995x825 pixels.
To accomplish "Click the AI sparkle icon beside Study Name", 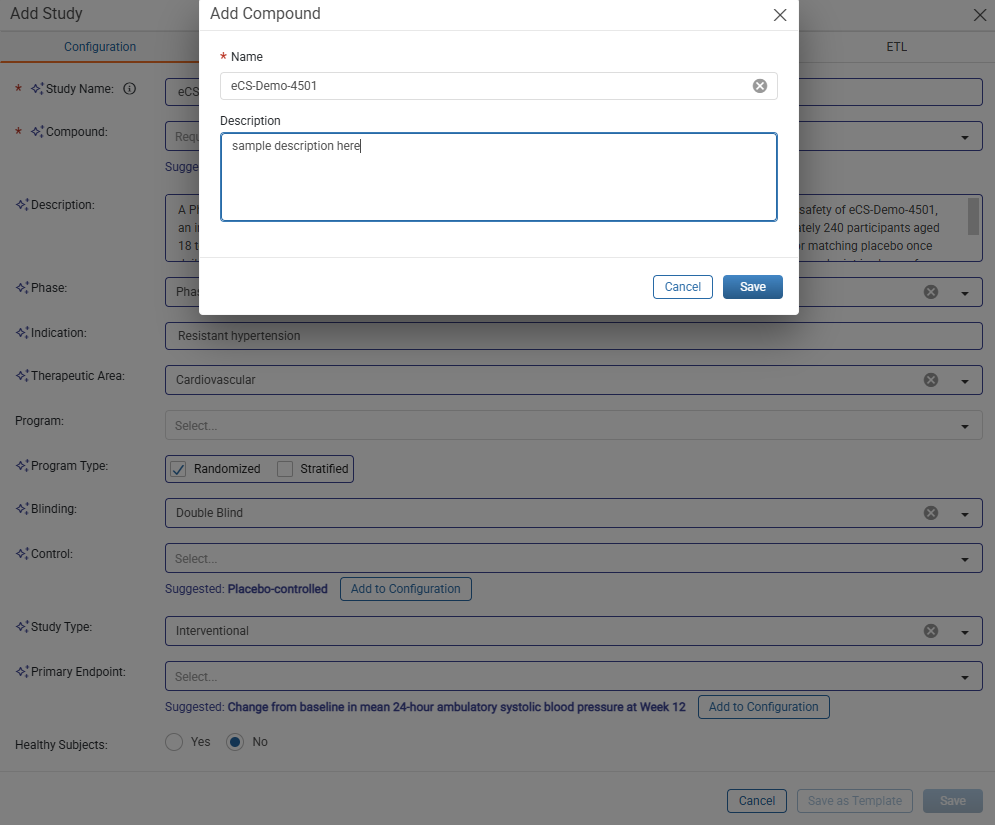I will pyautogui.click(x=37, y=89).
